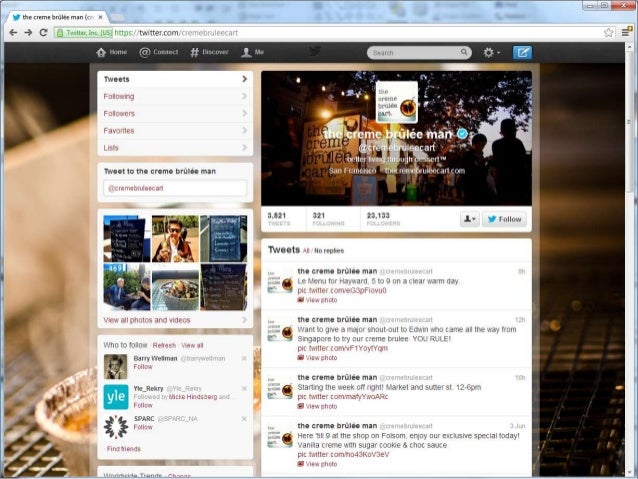The width and height of the screenshot is (638, 479).
Task: Open Discover in the Twitter nav bar
Action: pos(209,52)
